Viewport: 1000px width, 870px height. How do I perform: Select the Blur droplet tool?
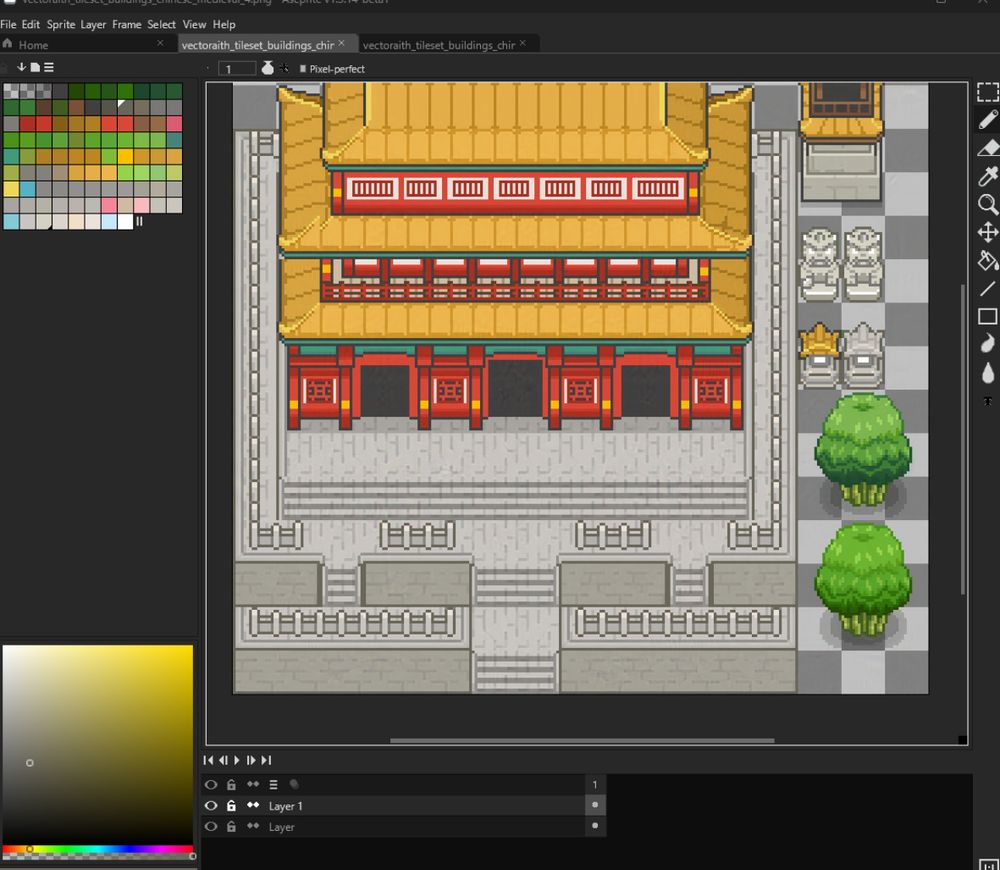(987, 372)
